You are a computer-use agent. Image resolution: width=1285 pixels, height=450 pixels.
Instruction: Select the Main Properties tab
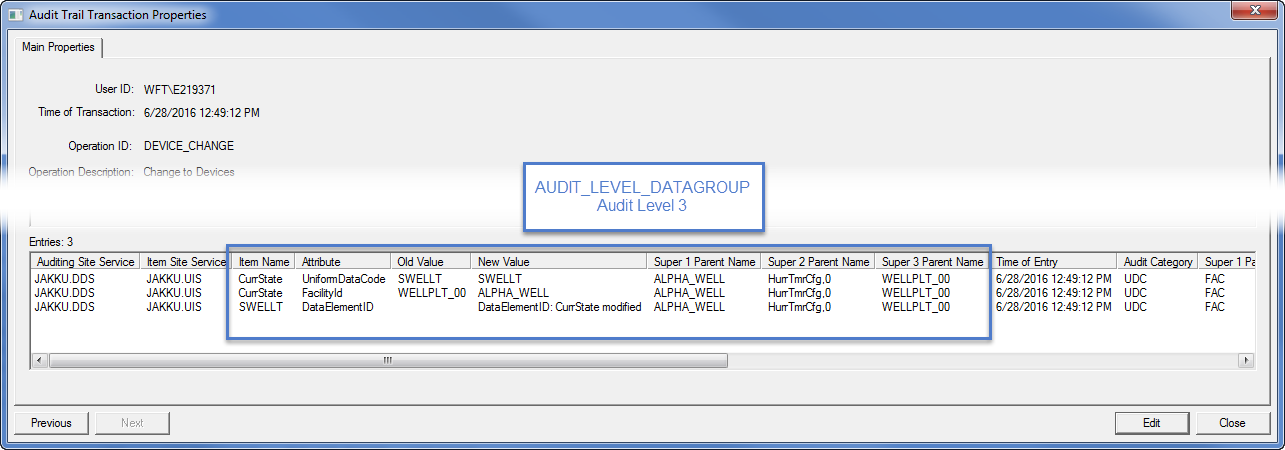(x=58, y=47)
